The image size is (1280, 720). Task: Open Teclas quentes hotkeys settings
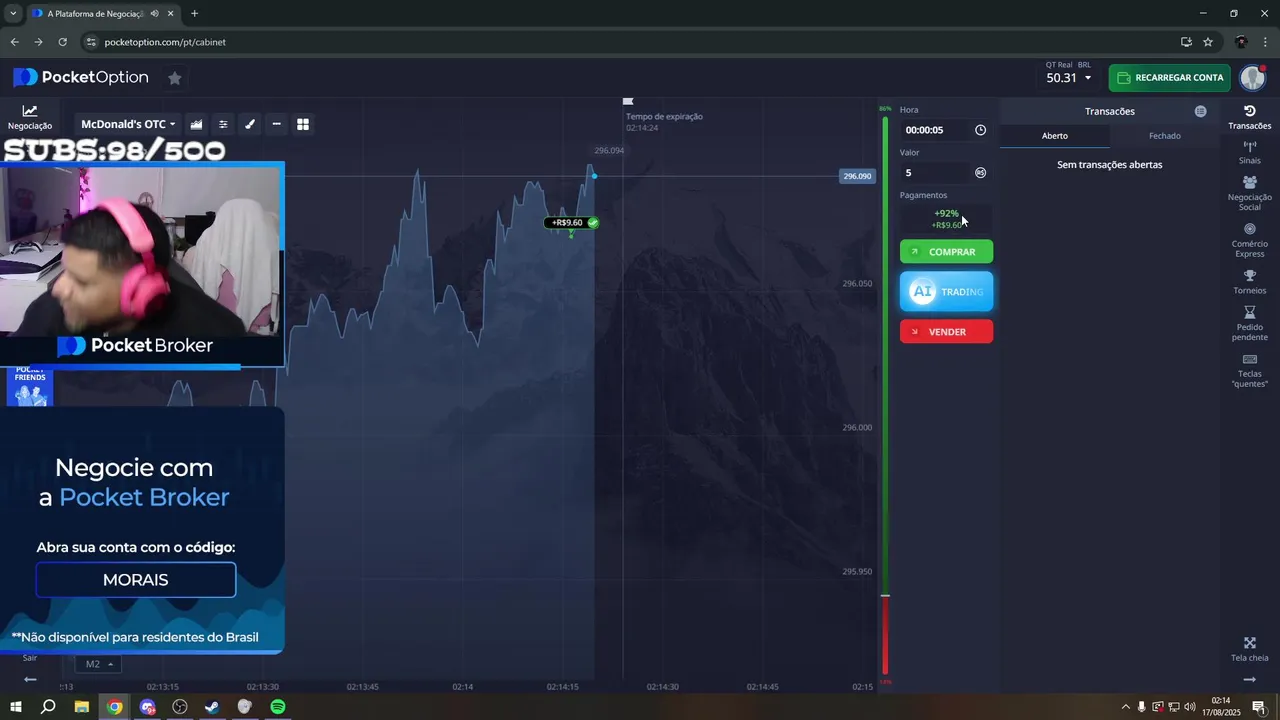click(x=1249, y=370)
